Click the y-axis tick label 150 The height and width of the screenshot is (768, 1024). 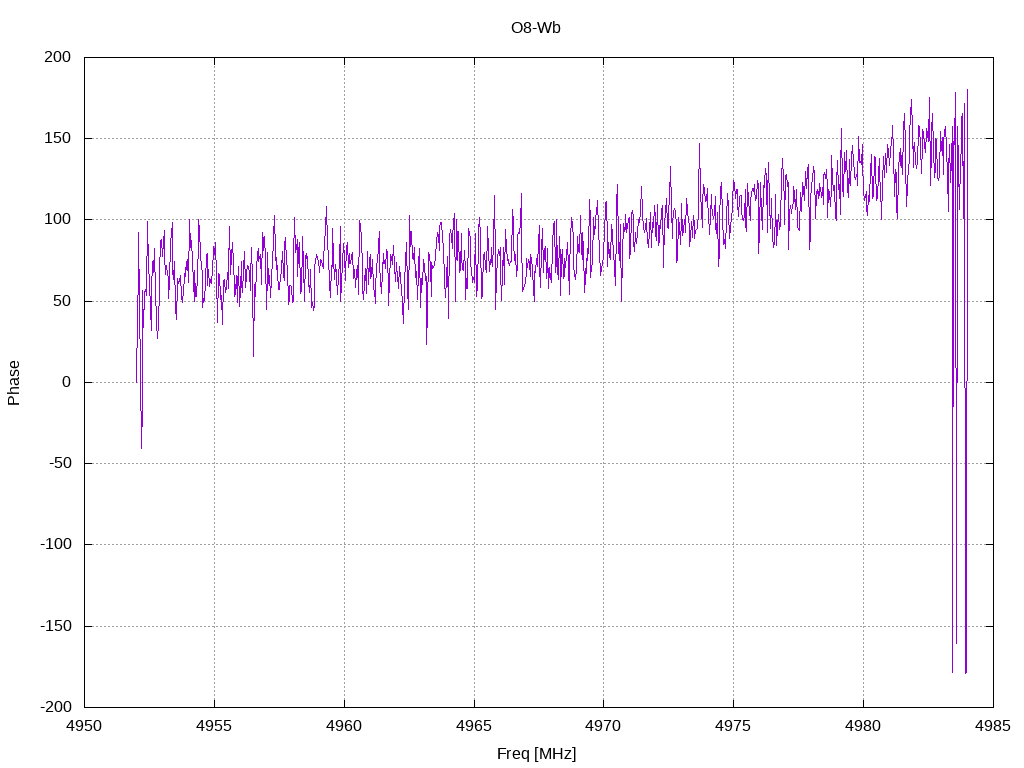(57, 138)
